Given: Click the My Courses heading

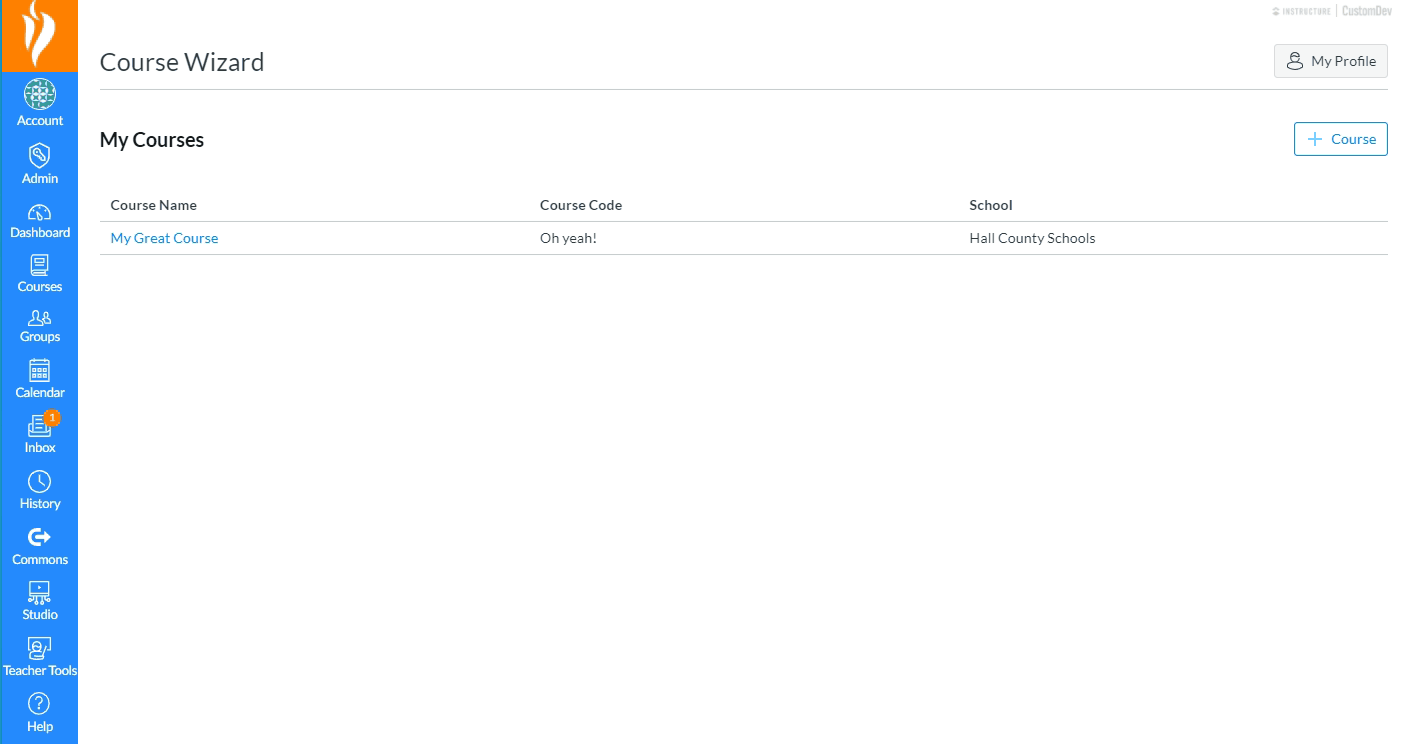Looking at the screenshot, I should 152,140.
